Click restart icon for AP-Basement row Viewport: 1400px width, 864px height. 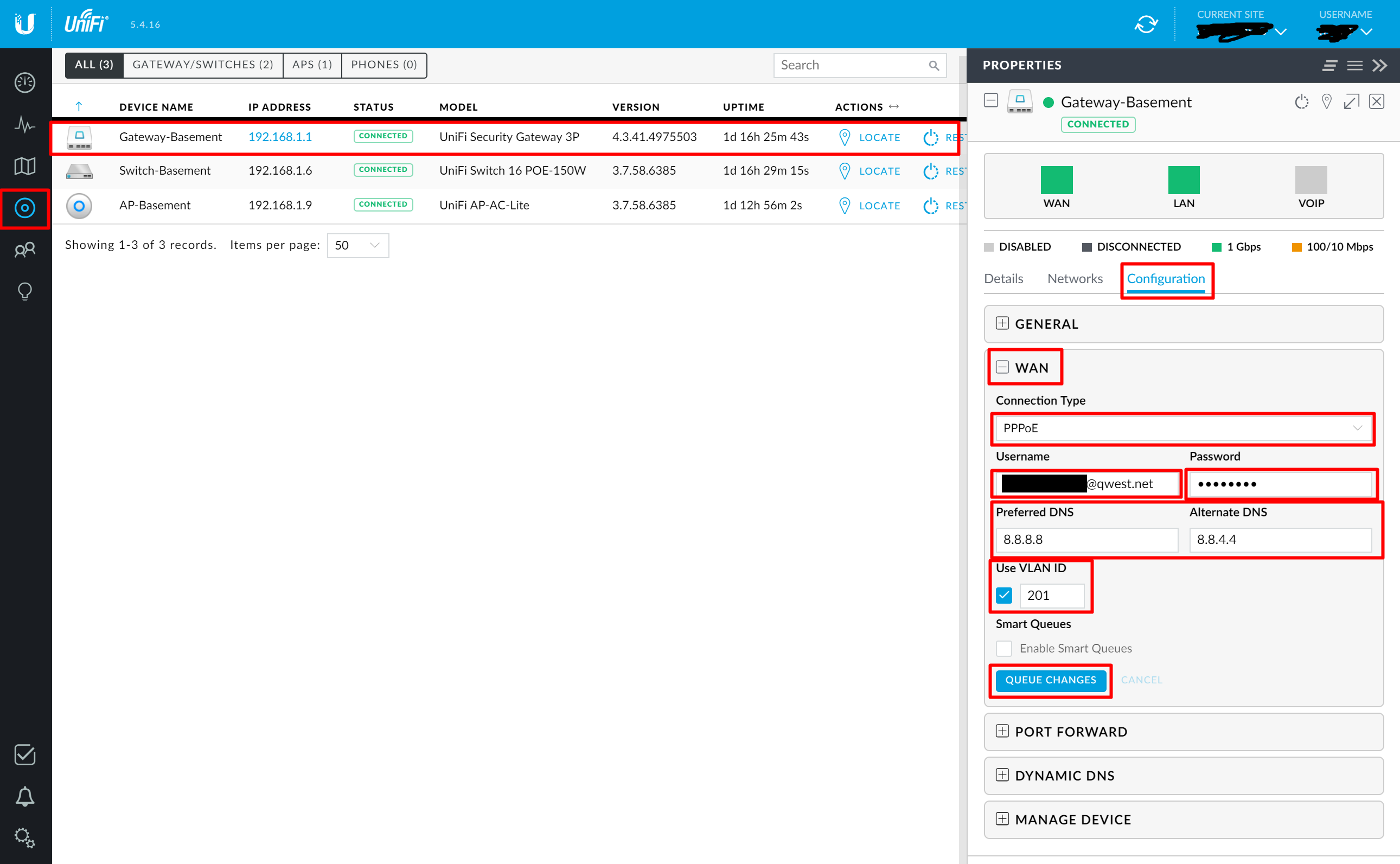tap(931, 206)
